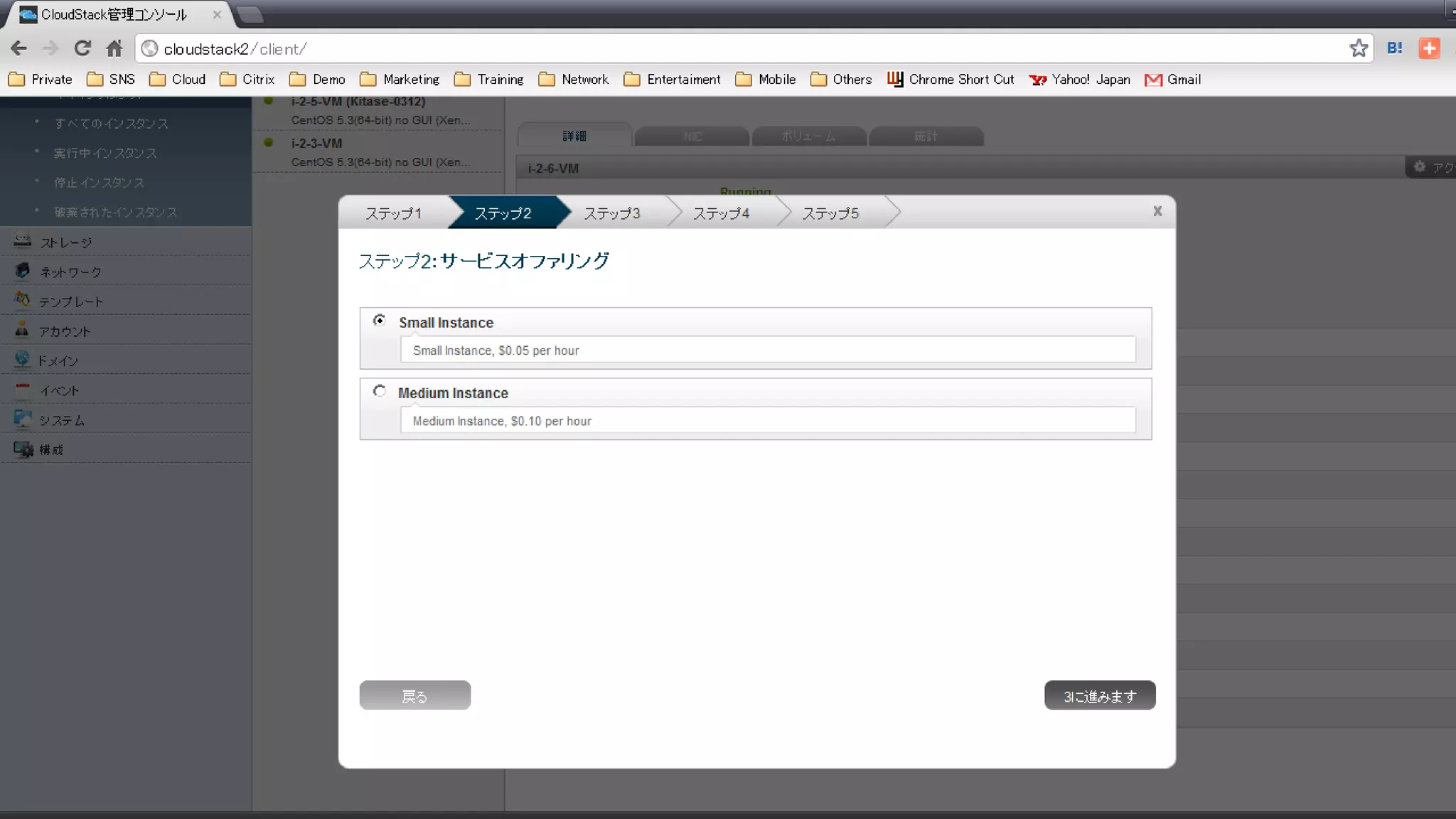Select the Medium Instance radio button
The height and width of the screenshot is (819, 1456).
tap(380, 391)
